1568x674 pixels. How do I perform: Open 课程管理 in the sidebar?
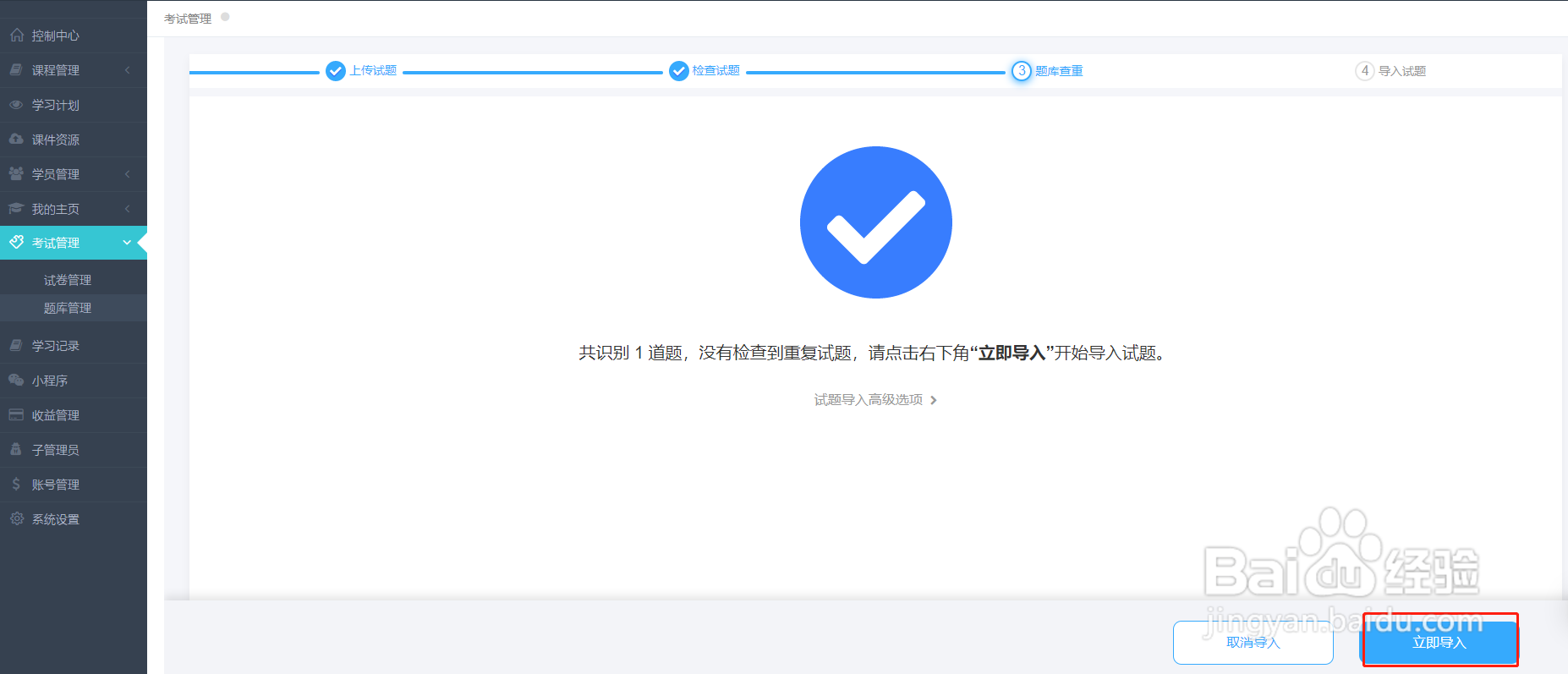[74, 70]
